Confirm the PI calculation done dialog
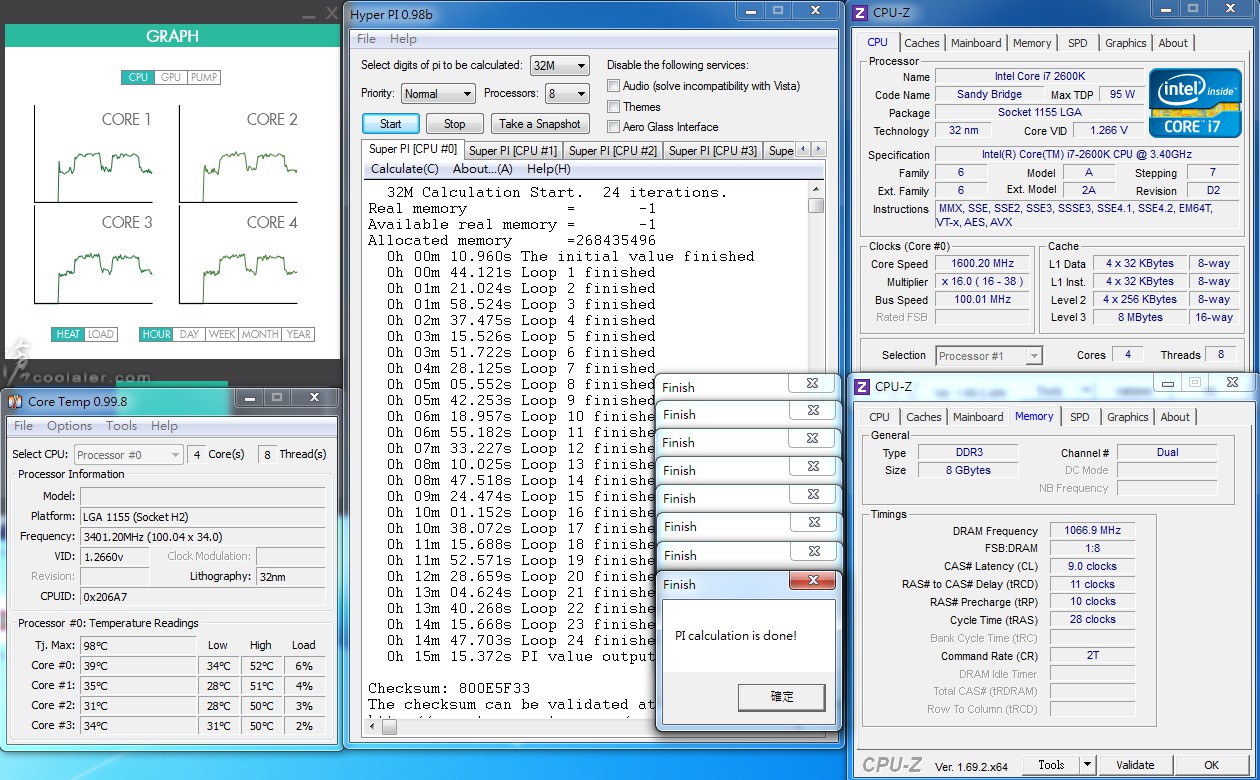1260x780 pixels. click(782, 697)
